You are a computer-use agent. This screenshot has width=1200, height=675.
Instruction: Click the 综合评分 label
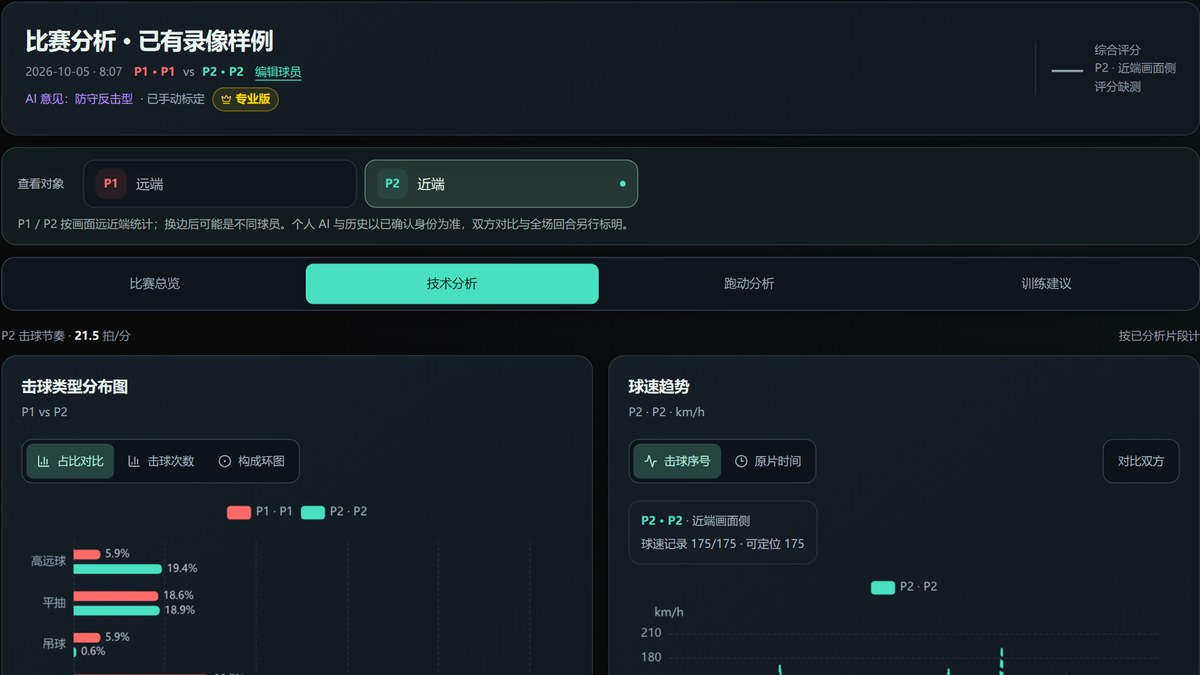pyautogui.click(x=1118, y=50)
